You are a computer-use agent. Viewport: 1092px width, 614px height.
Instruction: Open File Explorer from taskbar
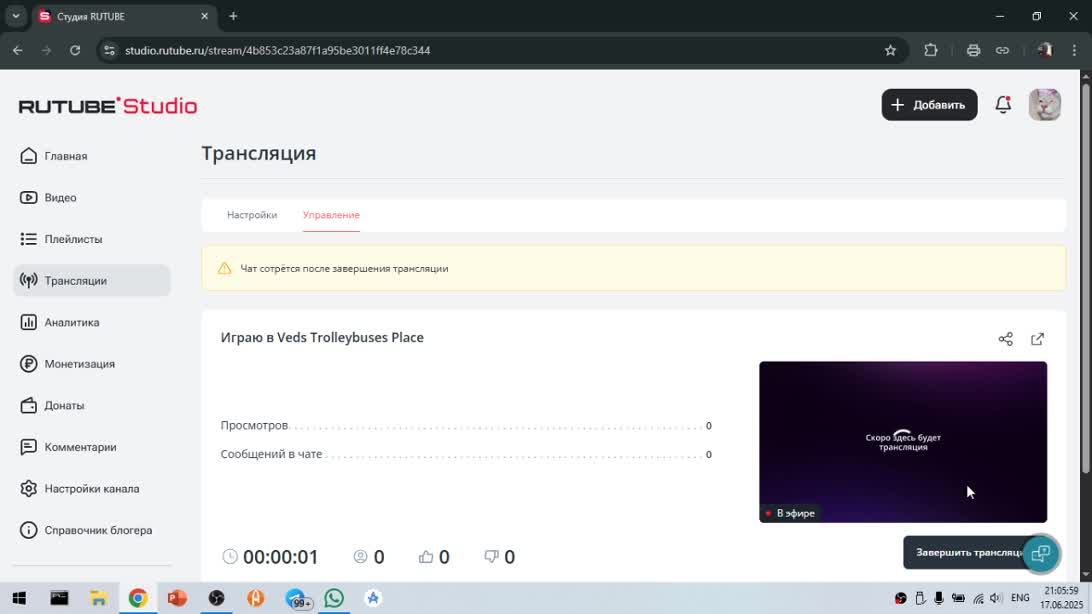pyautogui.click(x=98, y=598)
